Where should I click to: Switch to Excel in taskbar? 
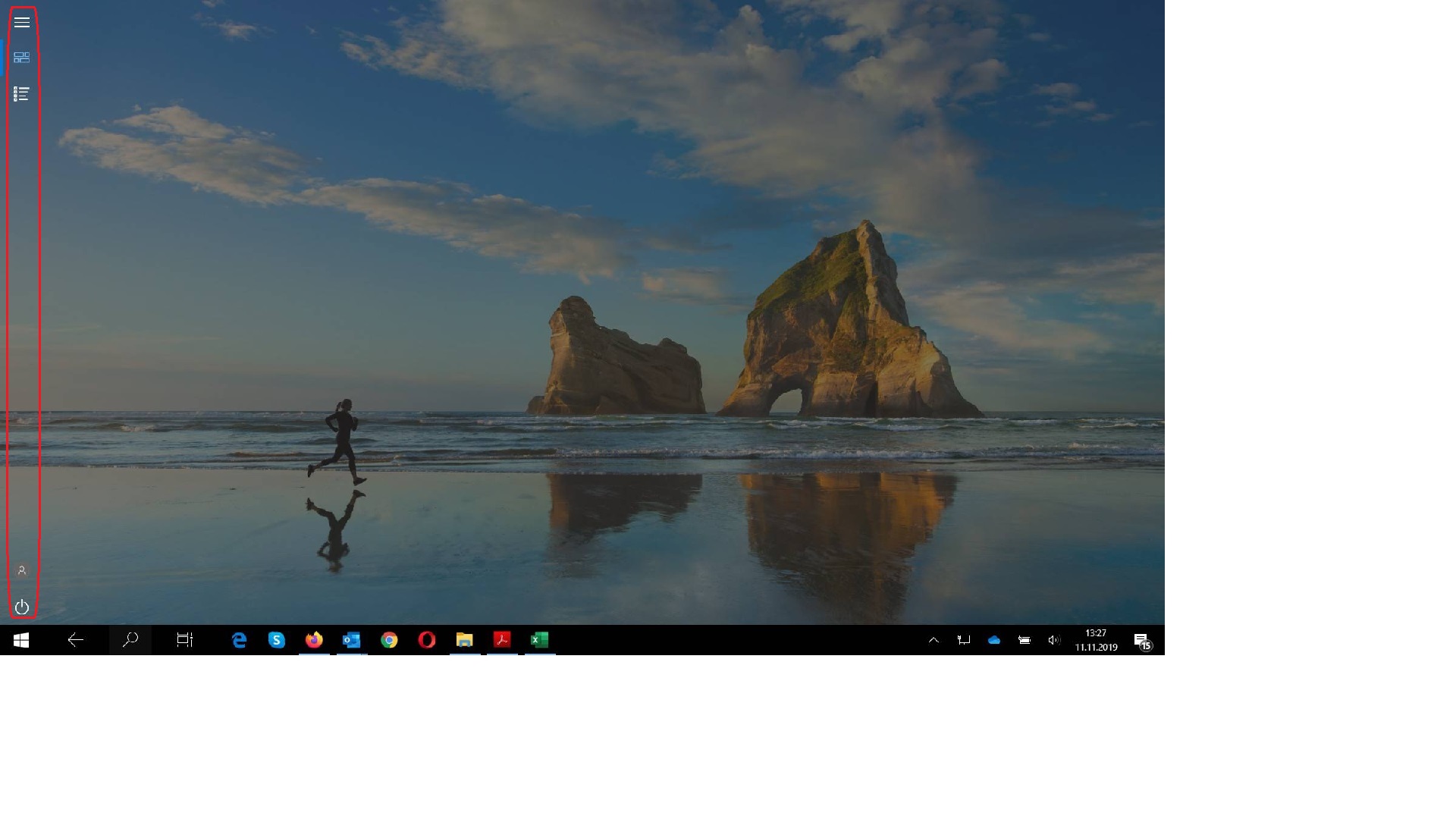(539, 640)
